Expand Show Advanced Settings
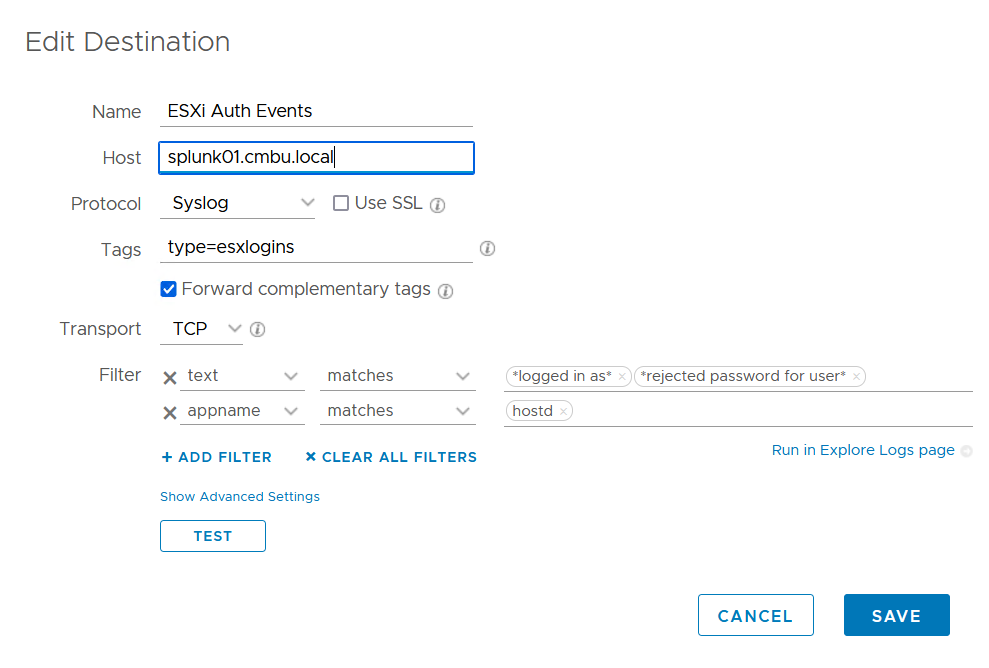The height and width of the screenshot is (668, 989). [240, 496]
